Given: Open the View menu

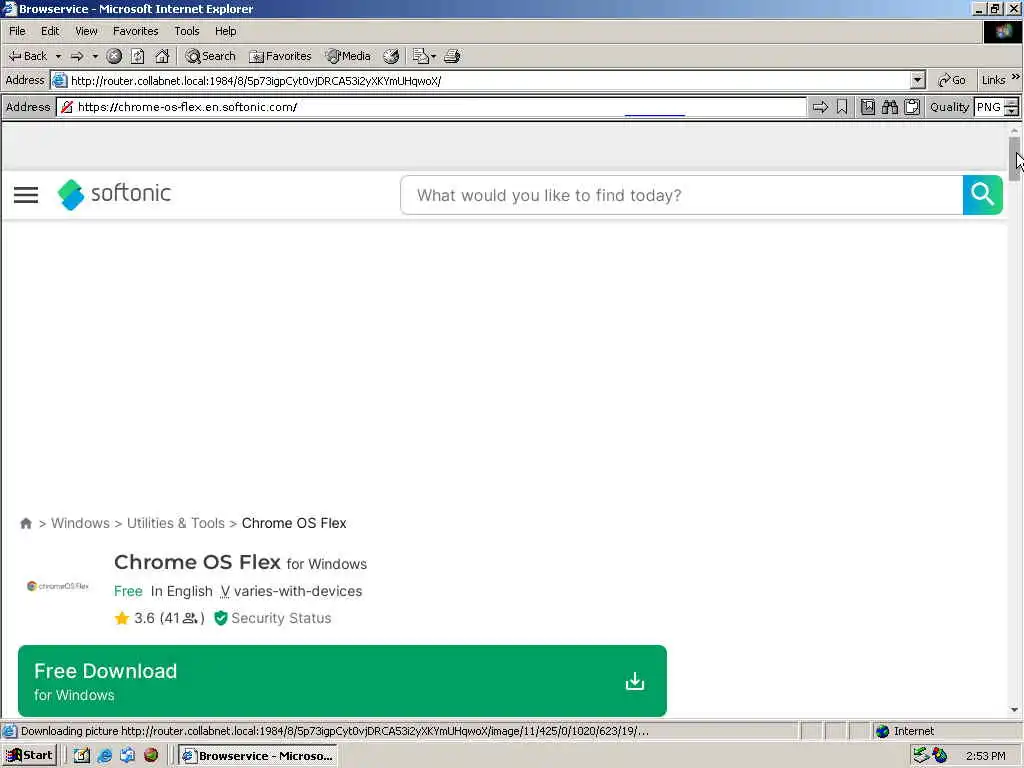Looking at the screenshot, I should pyautogui.click(x=86, y=31).
